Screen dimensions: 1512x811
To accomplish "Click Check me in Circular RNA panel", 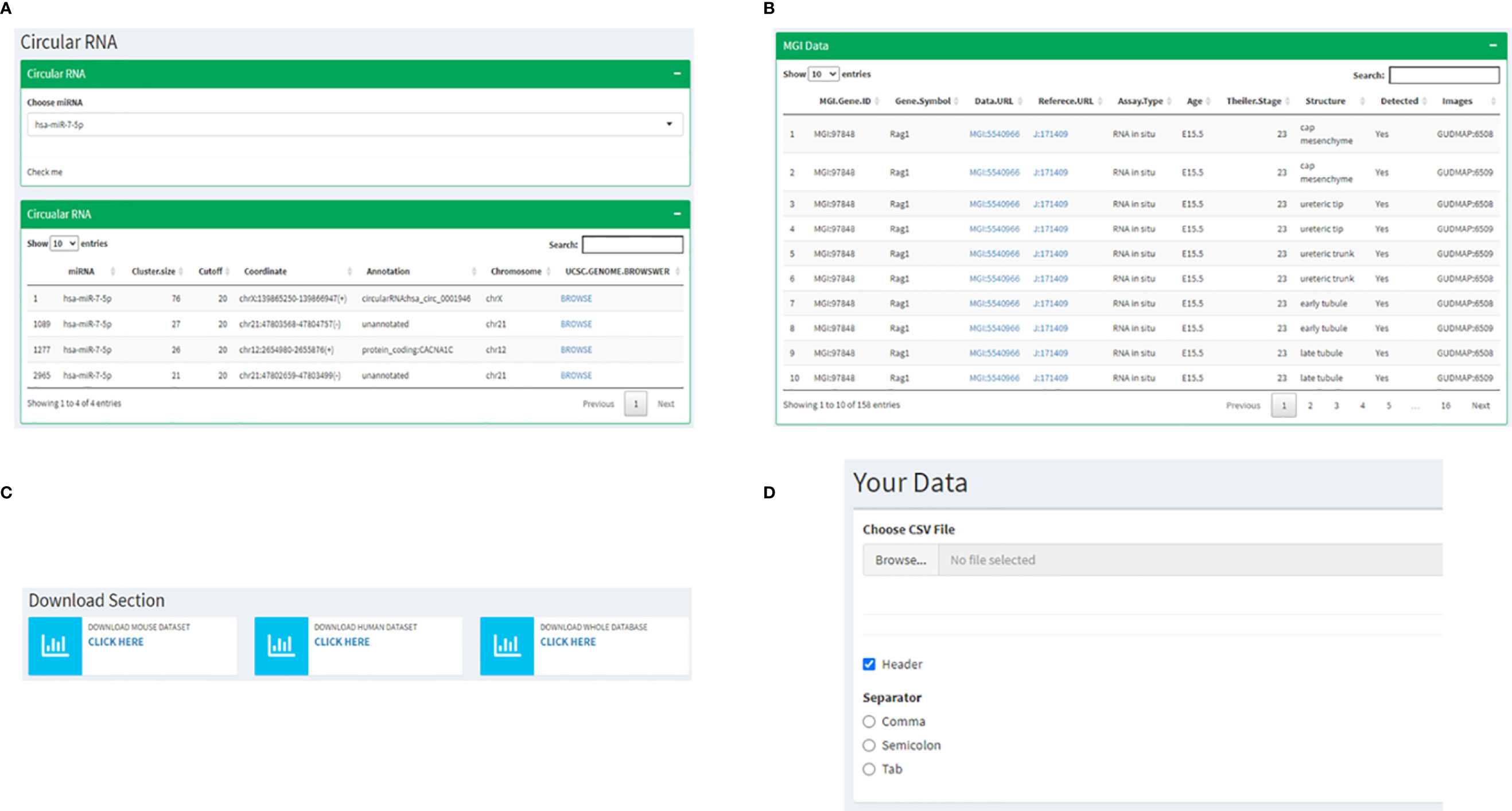I will [45, 172].
